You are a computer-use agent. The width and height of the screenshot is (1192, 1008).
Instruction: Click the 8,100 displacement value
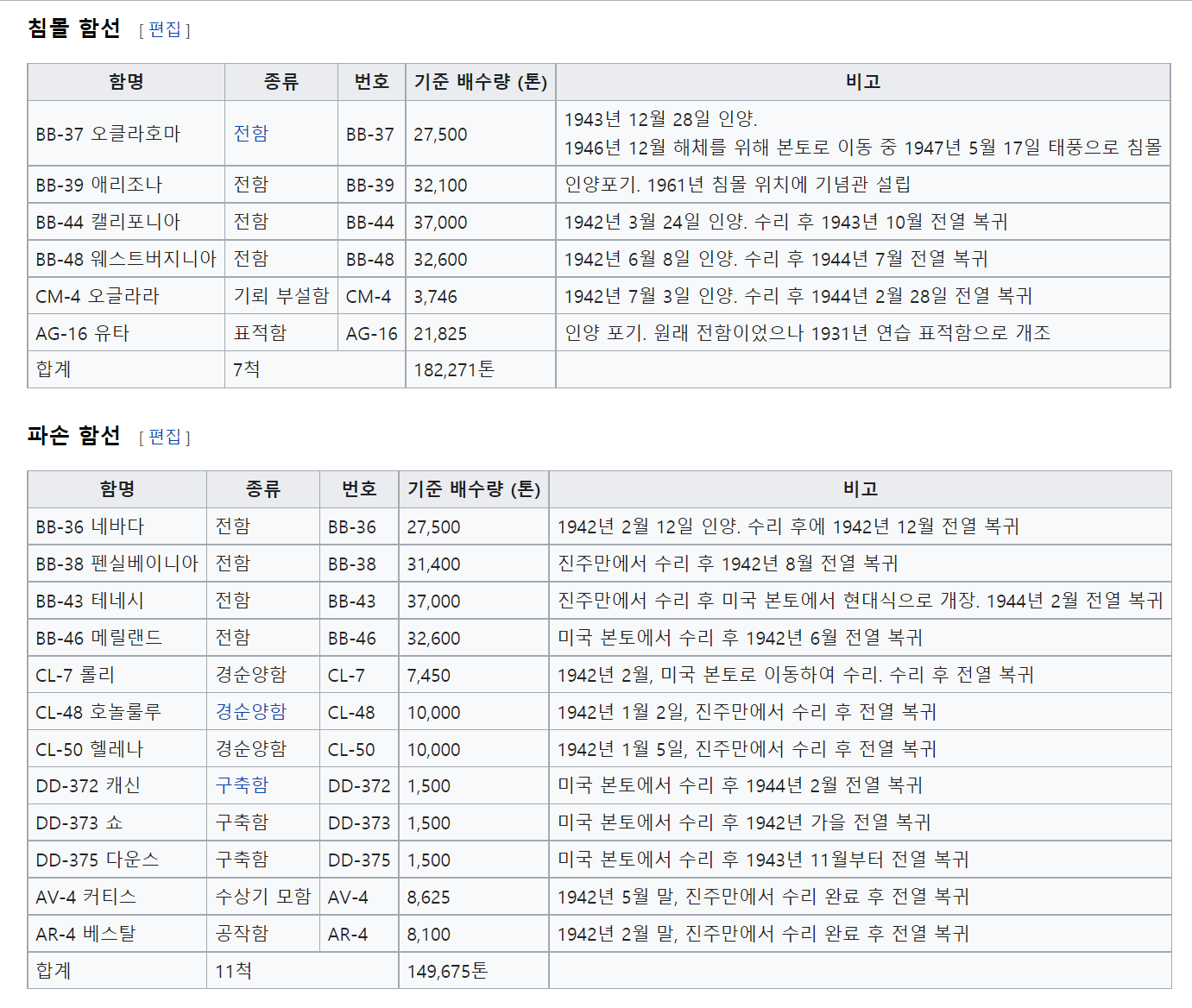(429, 935)
